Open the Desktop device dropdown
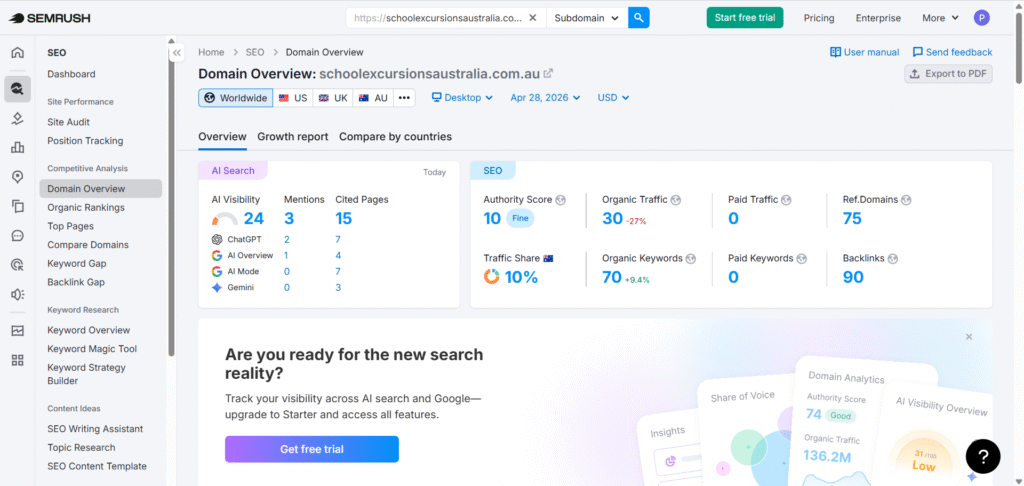The image size is (1024, 486). [462, 98]
